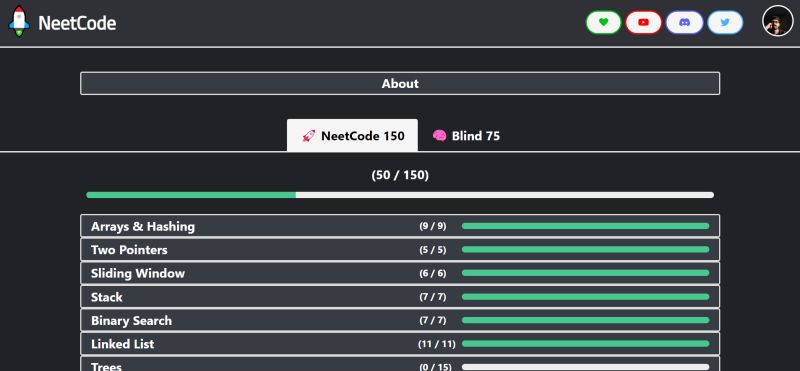Expand the Arrays & Hashing category

[400, 226]
